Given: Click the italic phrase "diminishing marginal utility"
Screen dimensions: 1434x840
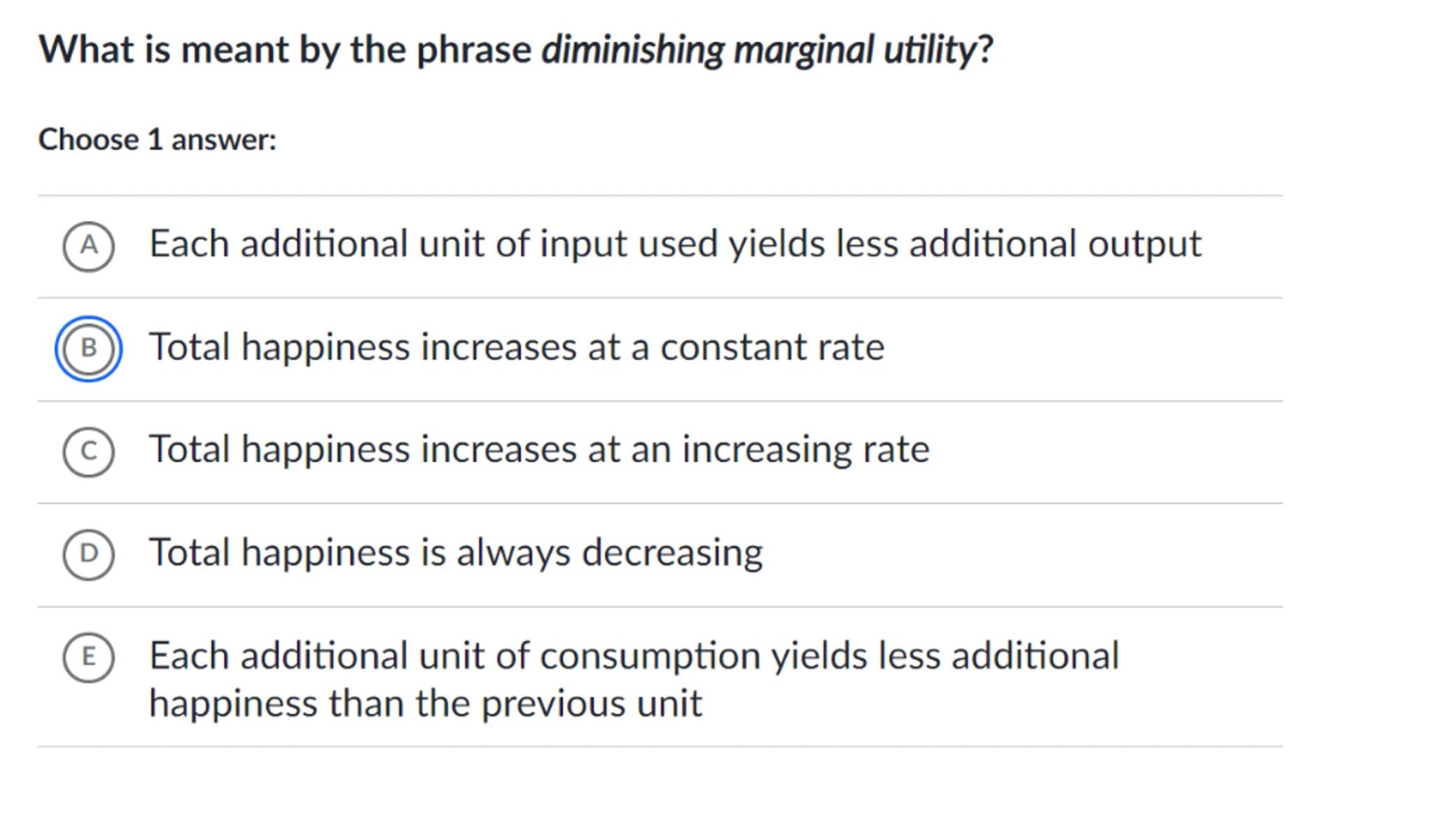Looking at the screenshot, I should pos(759,50).
